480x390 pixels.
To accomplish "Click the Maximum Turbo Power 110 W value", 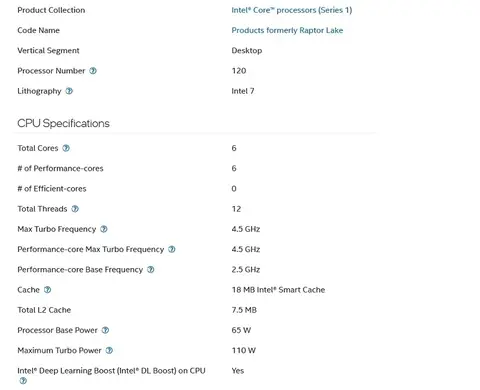I will 244,350.
